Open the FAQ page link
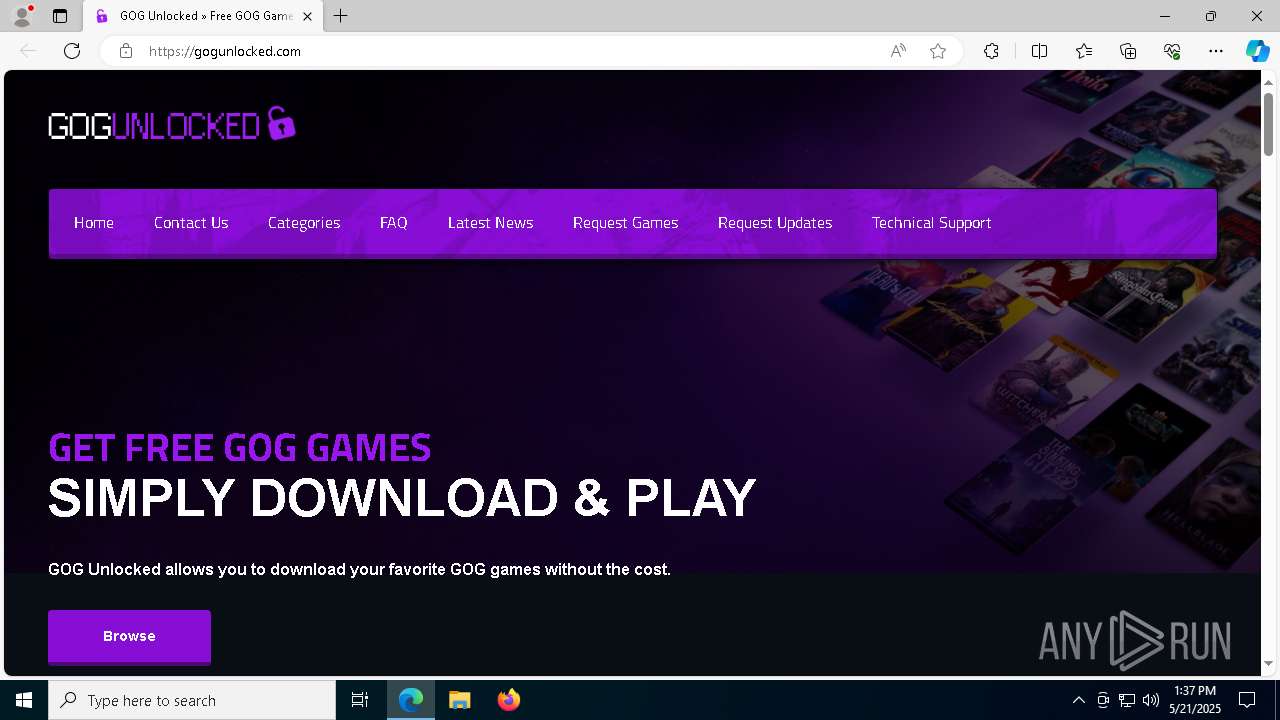This screenshot has height=720, width=1280. pos(394,223)
